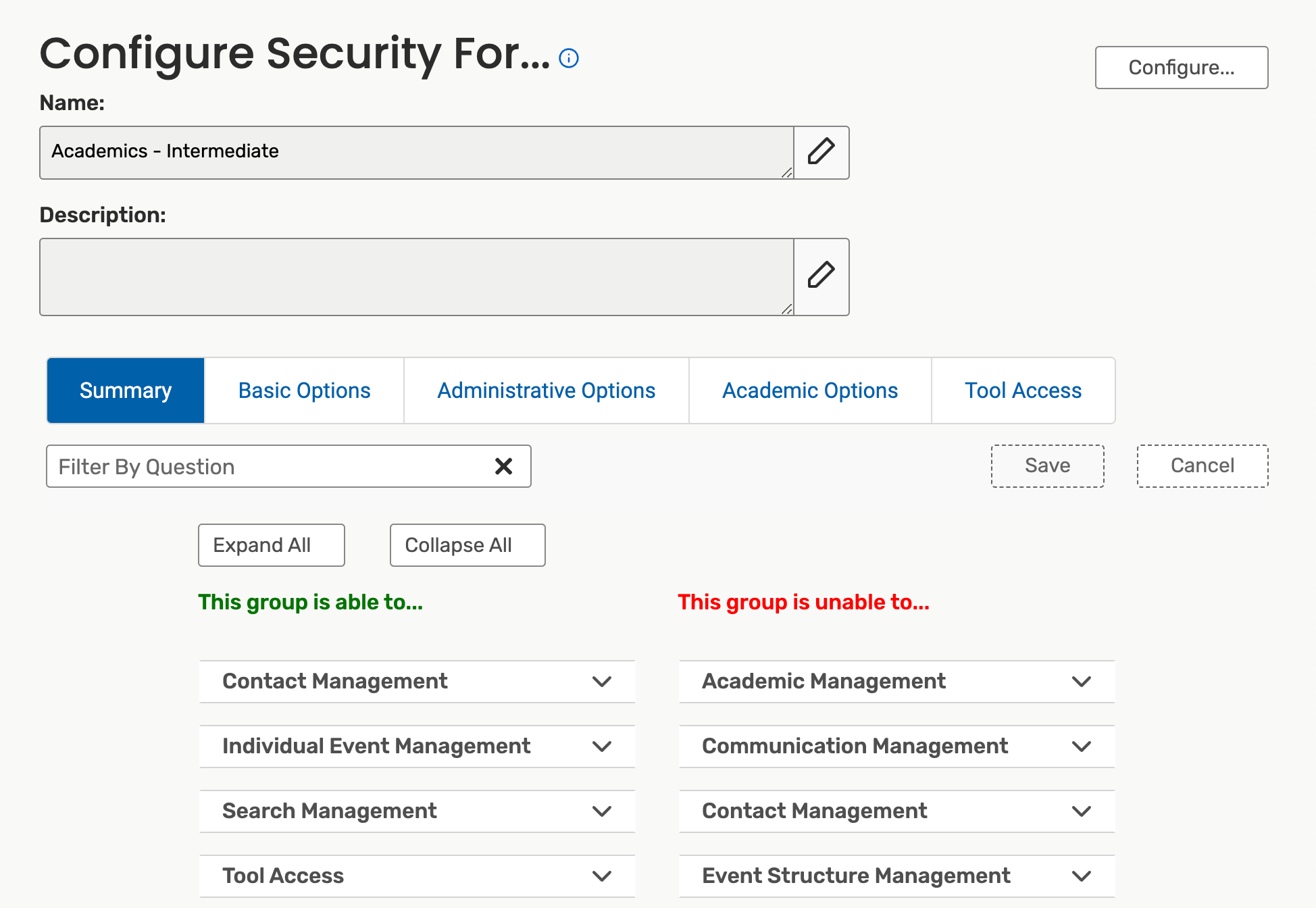This screenshot has width=1316, height=908.
Task: Click the pencil edit icon for Name
Action: click(x=821, y=152)
